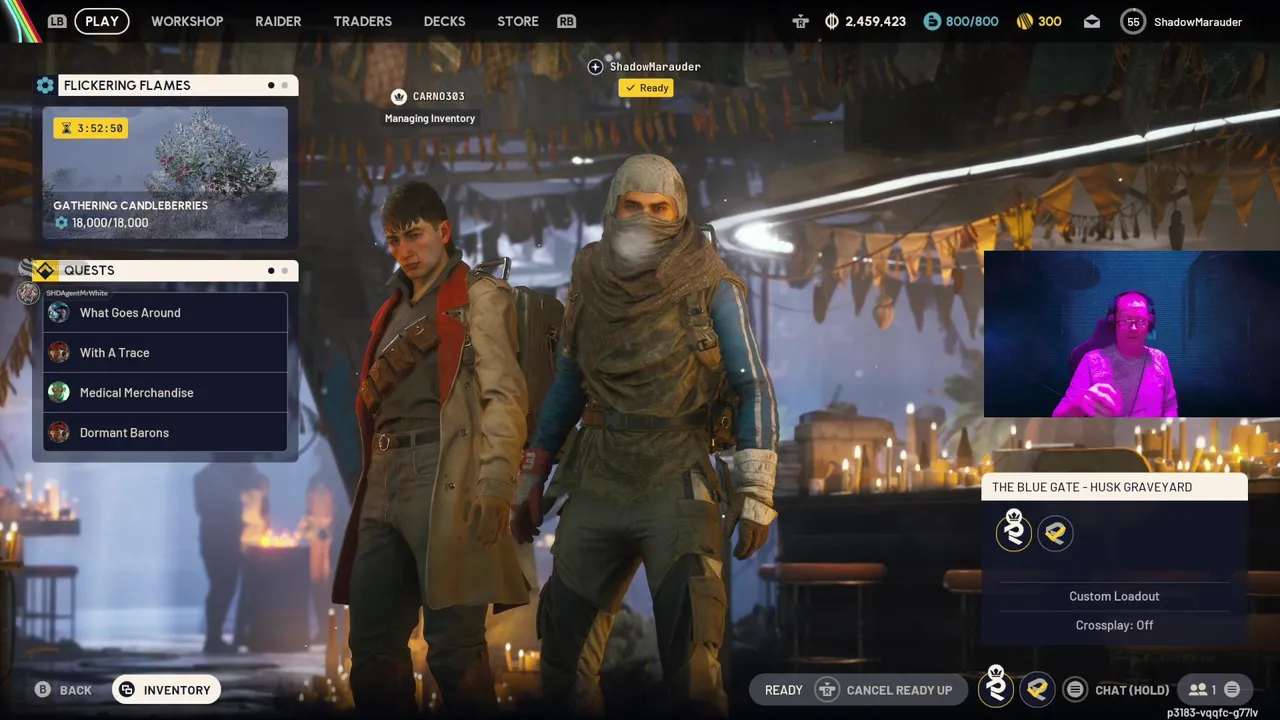The image size is (1280, 720).
Task: Click the stick icon beside Cancel Ready Up
Action: [x=827, y=690]
